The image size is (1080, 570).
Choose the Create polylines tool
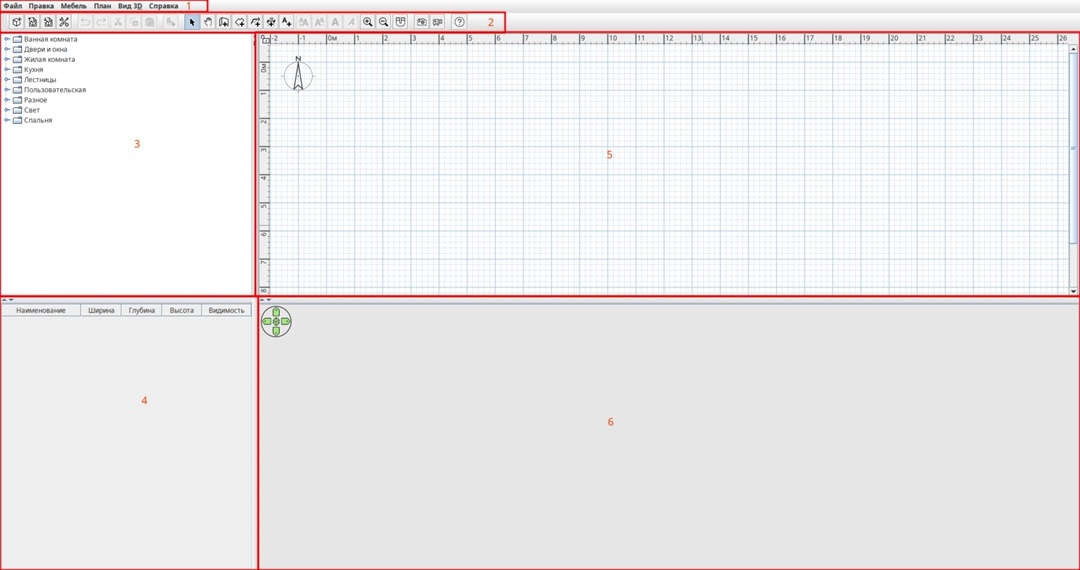pos(256,22)
